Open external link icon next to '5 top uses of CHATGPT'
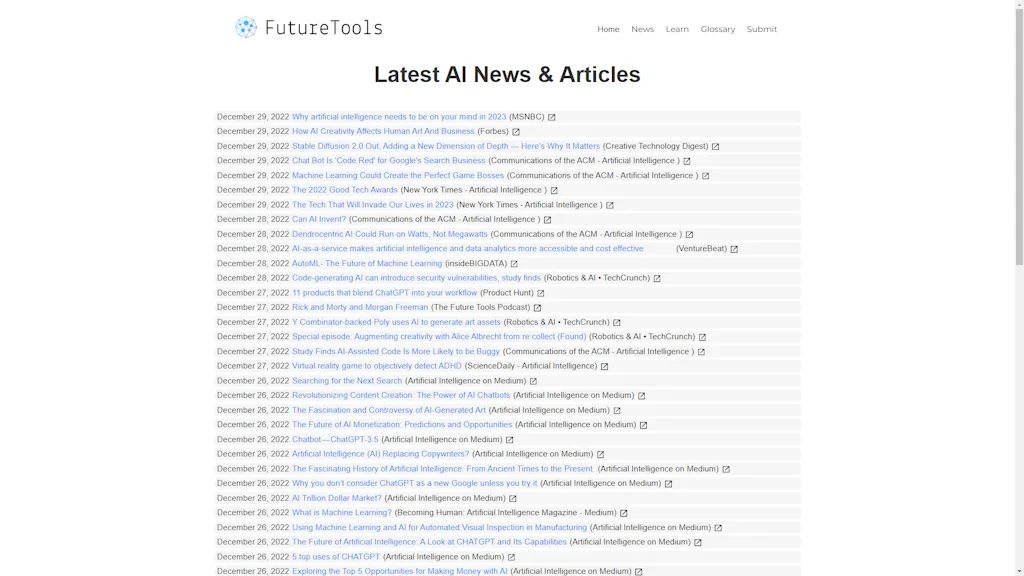 [511, 556]
